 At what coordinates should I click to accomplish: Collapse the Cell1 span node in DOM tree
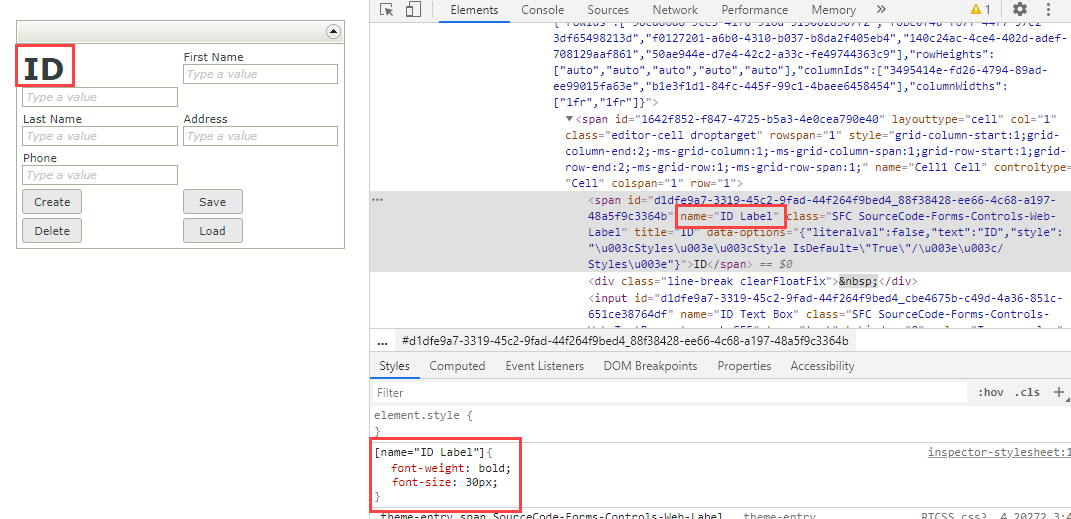click(x=571, y=119)
